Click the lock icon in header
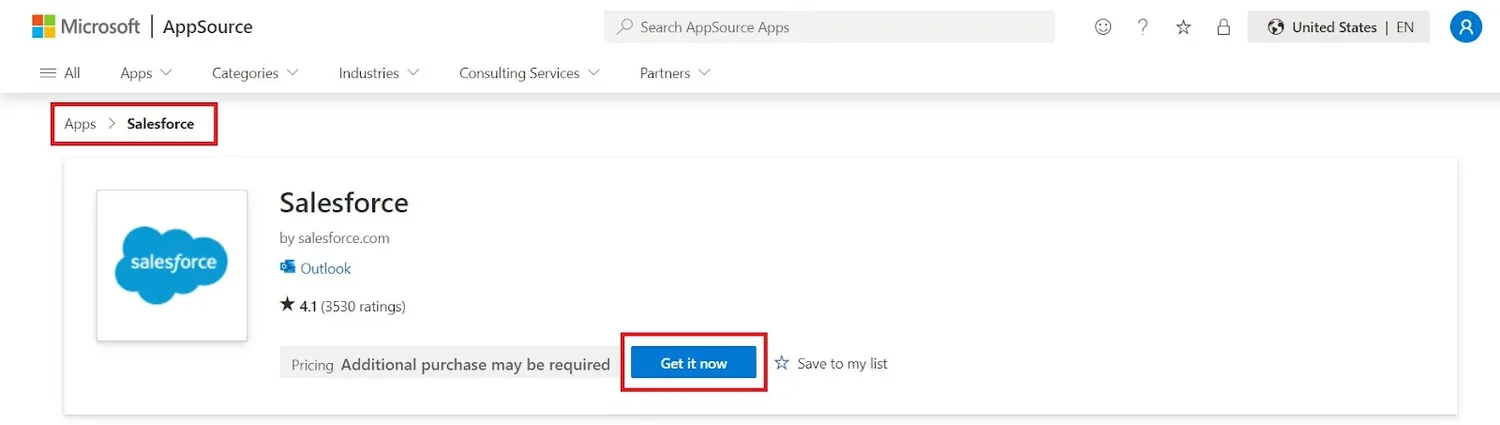This screenshot has width=1500, height=425. click(1223, 27)
